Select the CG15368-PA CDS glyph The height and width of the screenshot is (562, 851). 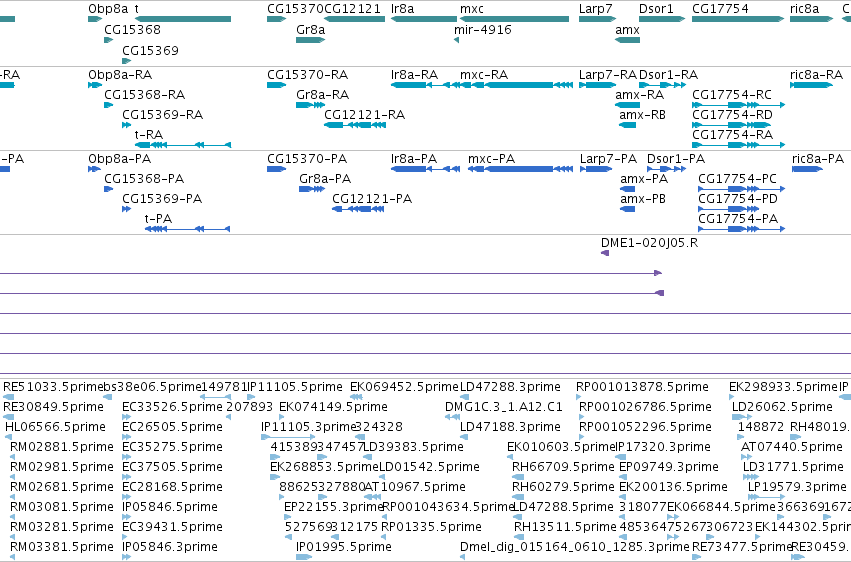pos(109,189)
